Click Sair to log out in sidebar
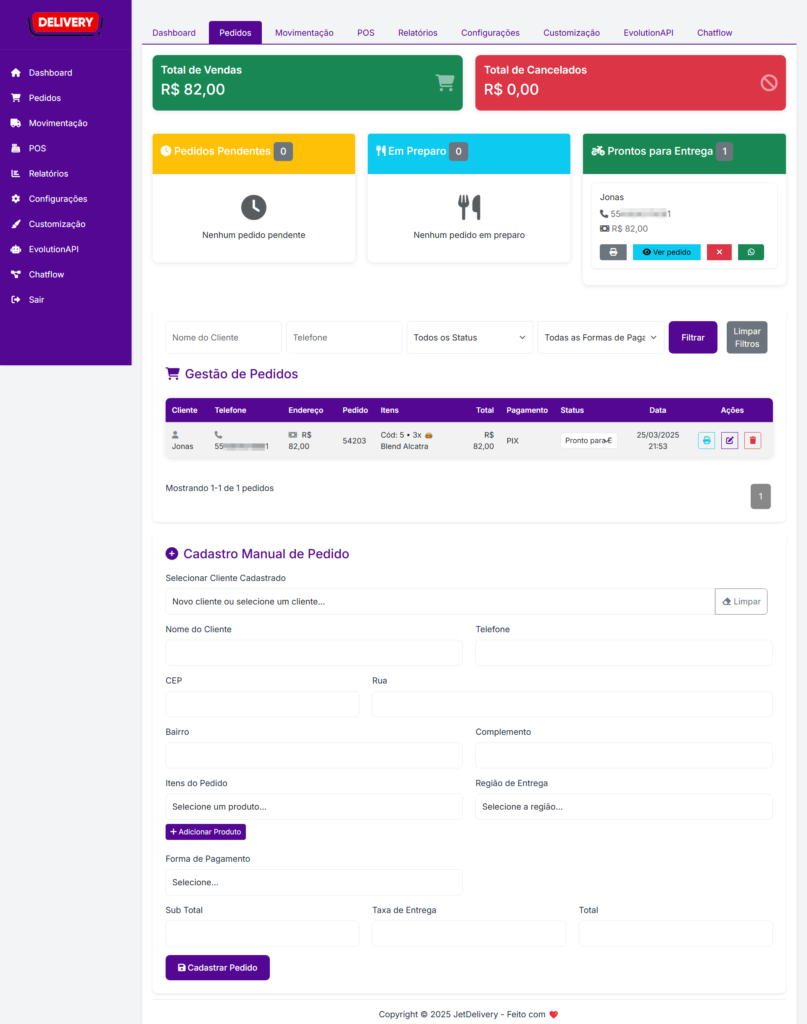Image resolution: width=807 pixels, height=1024 pixels. 36,299
